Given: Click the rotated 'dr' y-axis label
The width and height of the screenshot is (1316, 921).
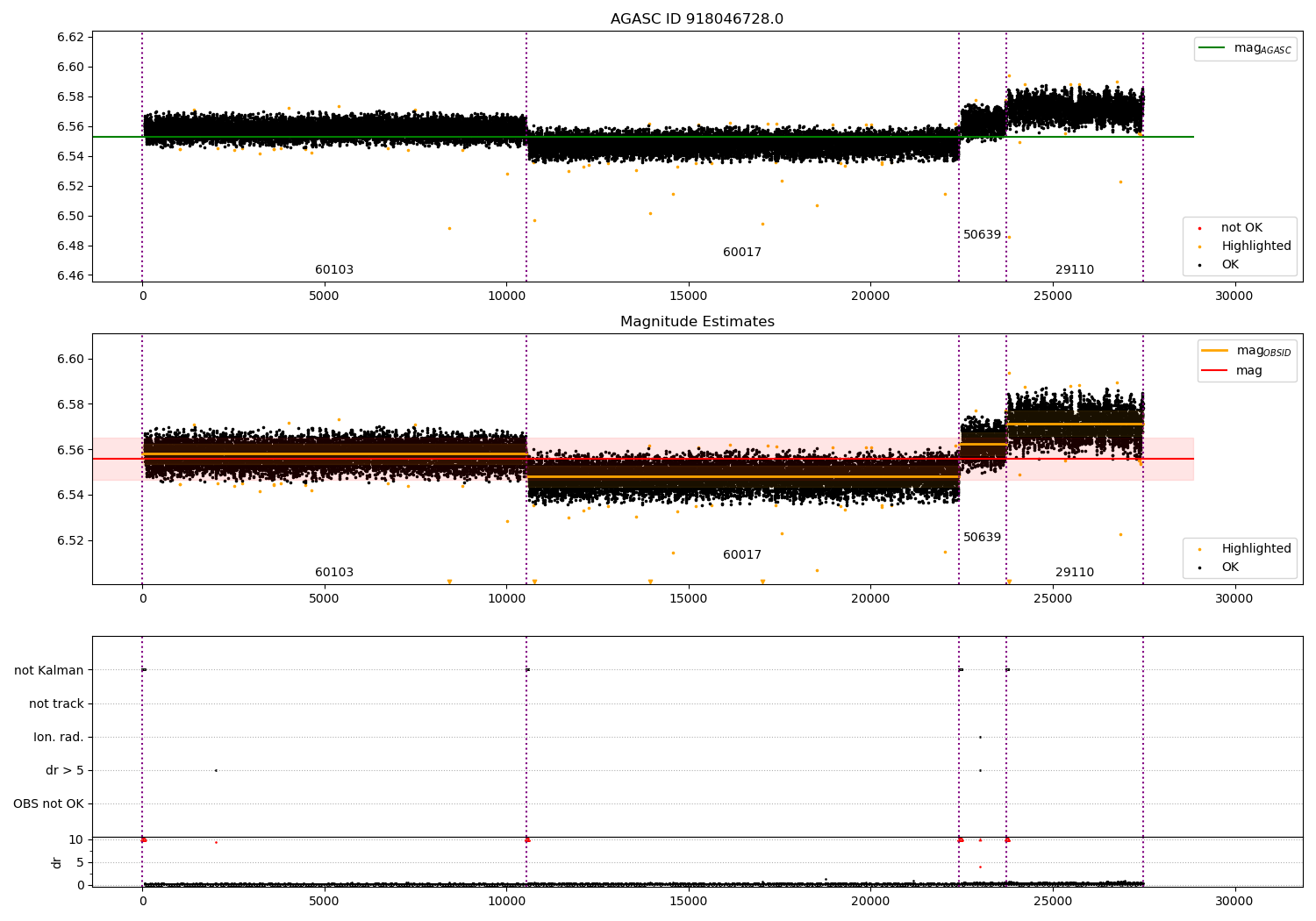Looking at the screenshot, I should coord(57,862).
